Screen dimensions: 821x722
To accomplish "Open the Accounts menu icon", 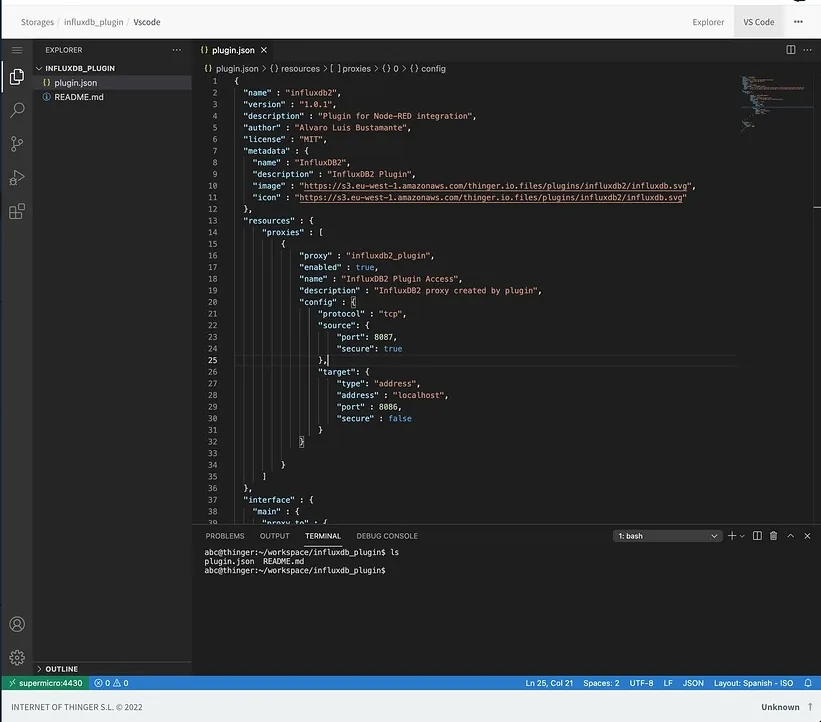I will tap(17, 624).
